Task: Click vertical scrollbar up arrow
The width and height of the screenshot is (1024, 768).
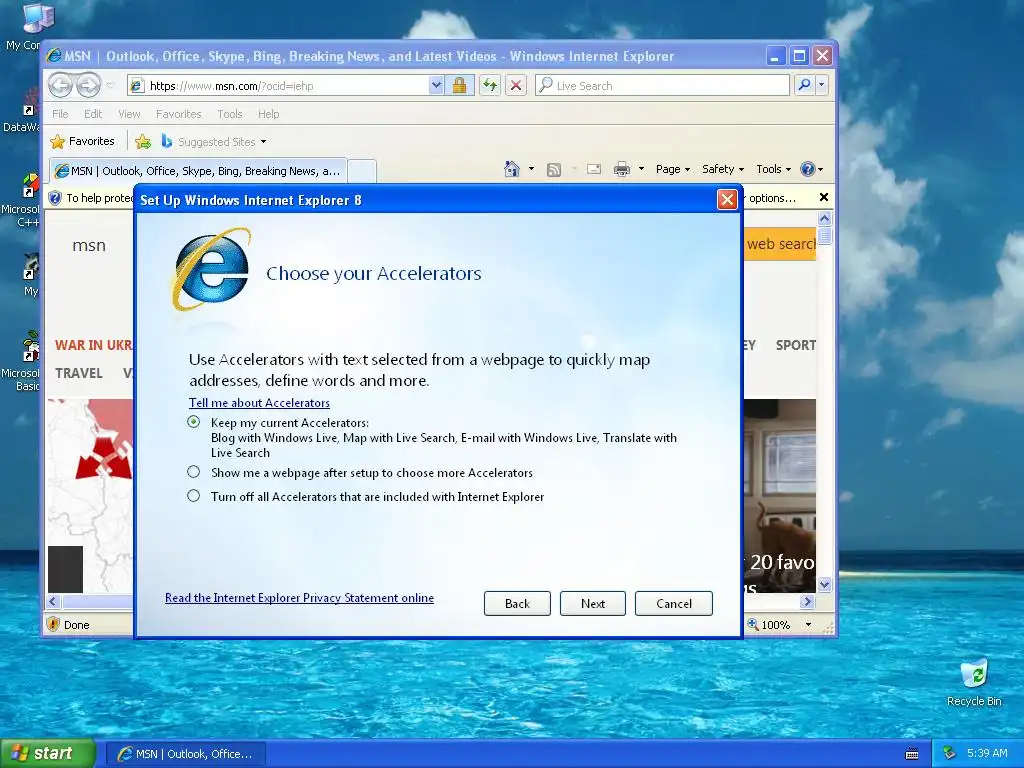Action: coord(824,218)
